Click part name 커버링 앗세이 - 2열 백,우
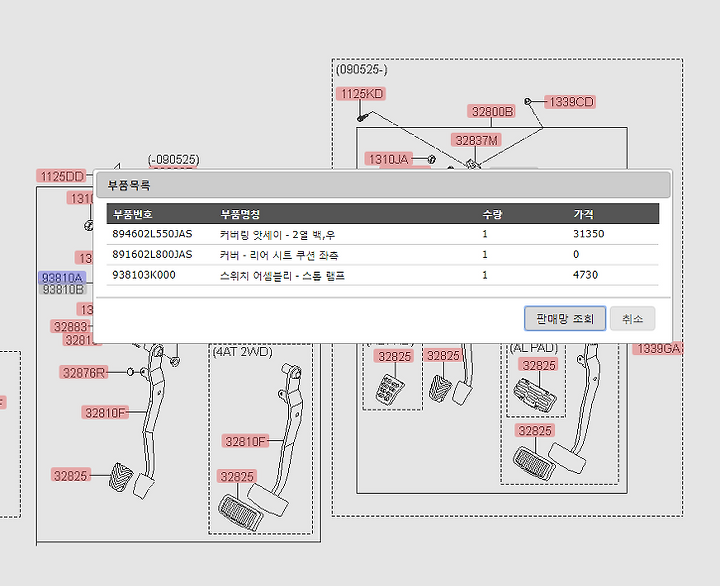This screenshot has height=586, width=720. tap(277, 235)
